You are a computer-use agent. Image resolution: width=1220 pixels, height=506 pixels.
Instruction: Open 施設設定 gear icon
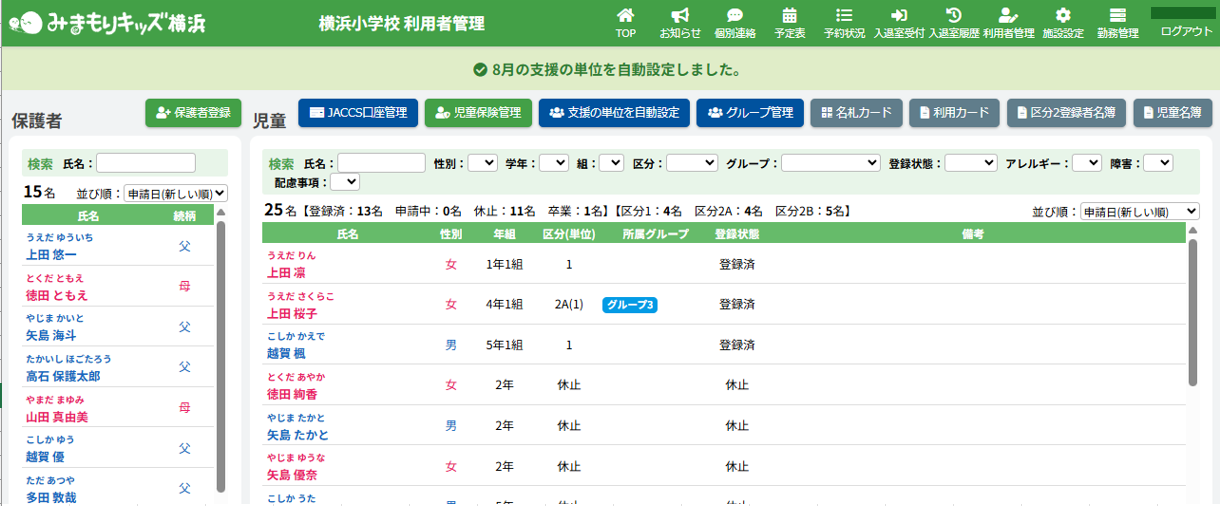click(1063, 16)
